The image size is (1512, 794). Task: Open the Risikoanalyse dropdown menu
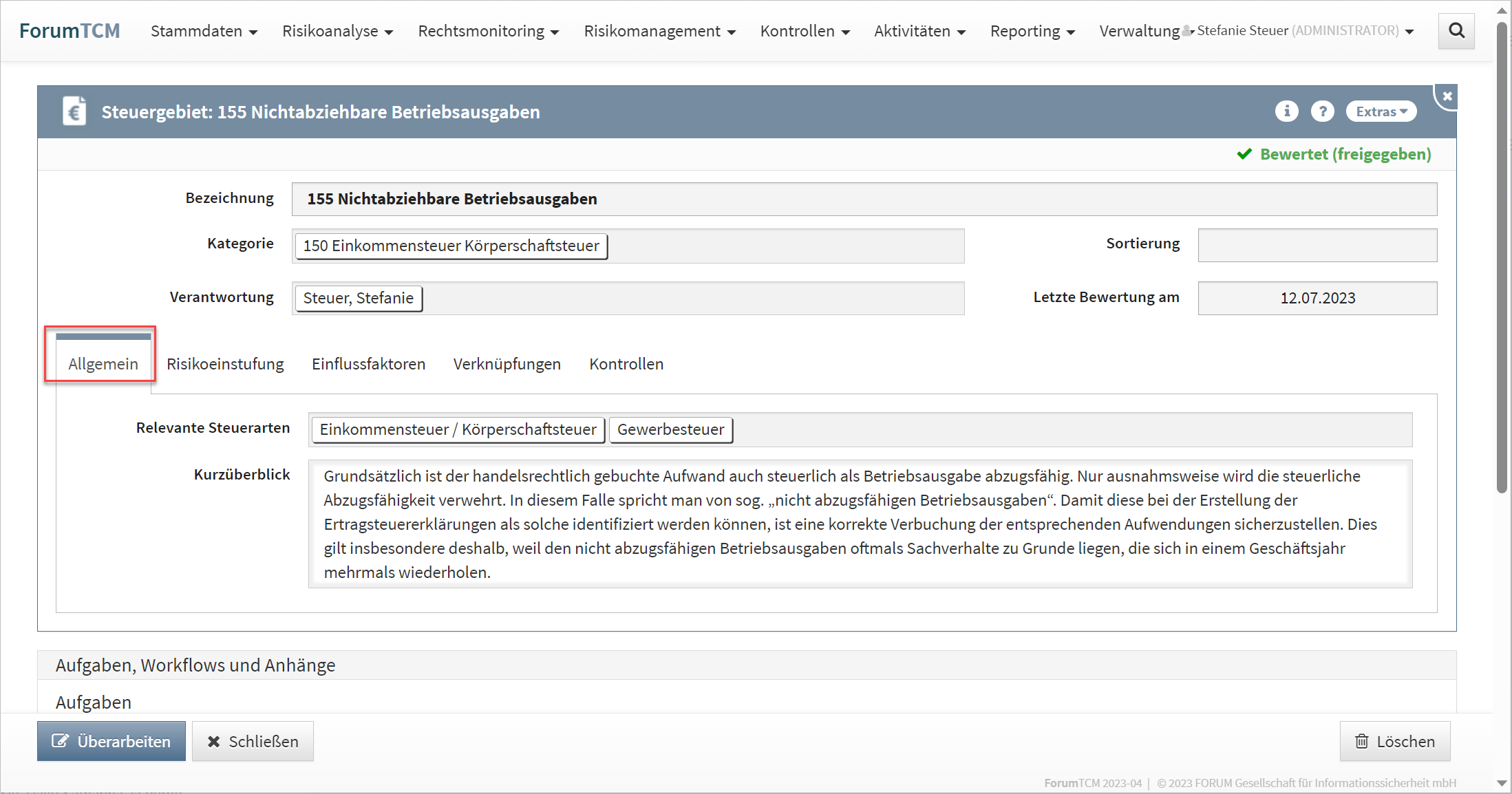(x=337, y=32)
